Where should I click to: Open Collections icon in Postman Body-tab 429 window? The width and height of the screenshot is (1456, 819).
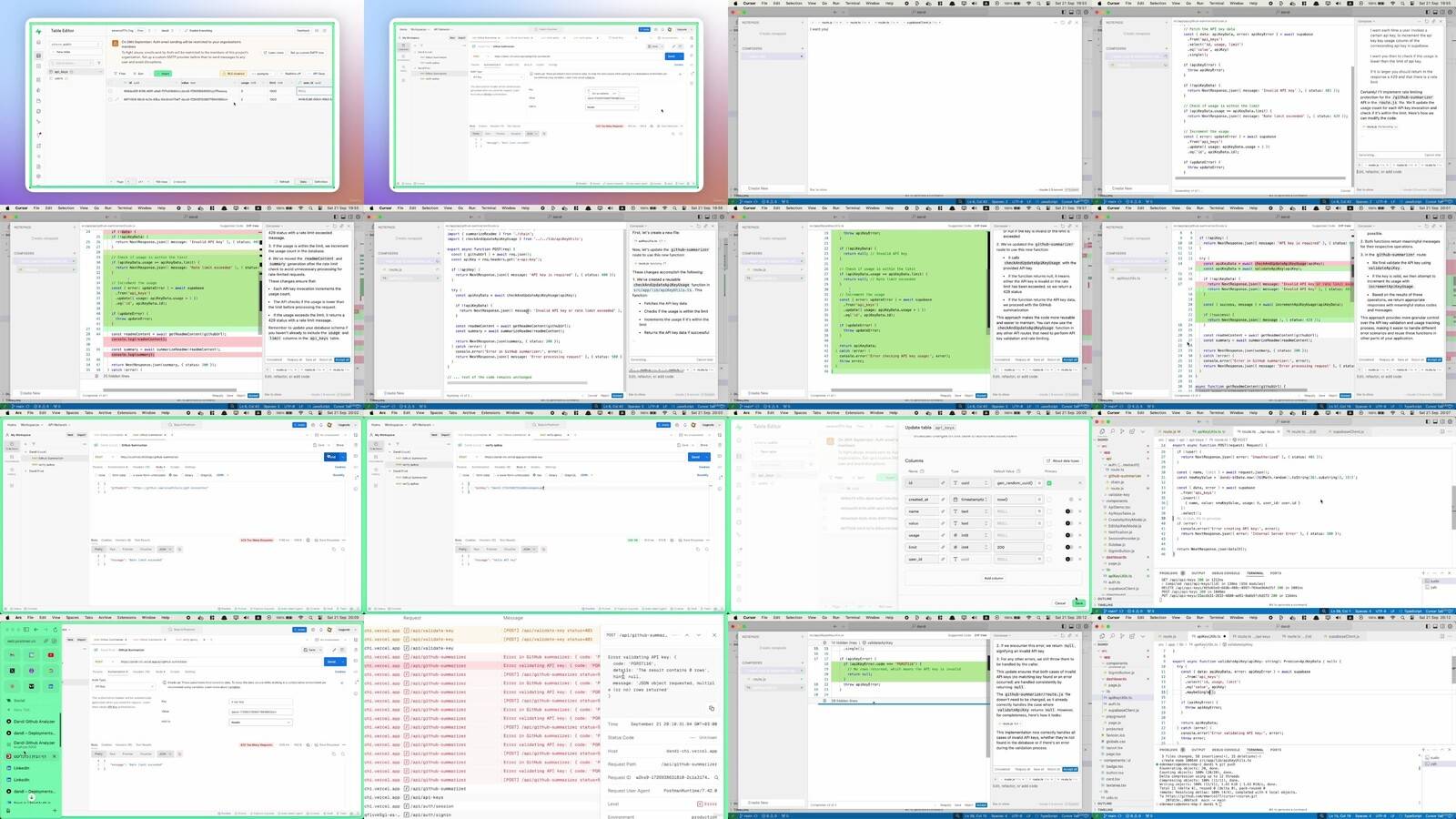click(x=12, y=446)
